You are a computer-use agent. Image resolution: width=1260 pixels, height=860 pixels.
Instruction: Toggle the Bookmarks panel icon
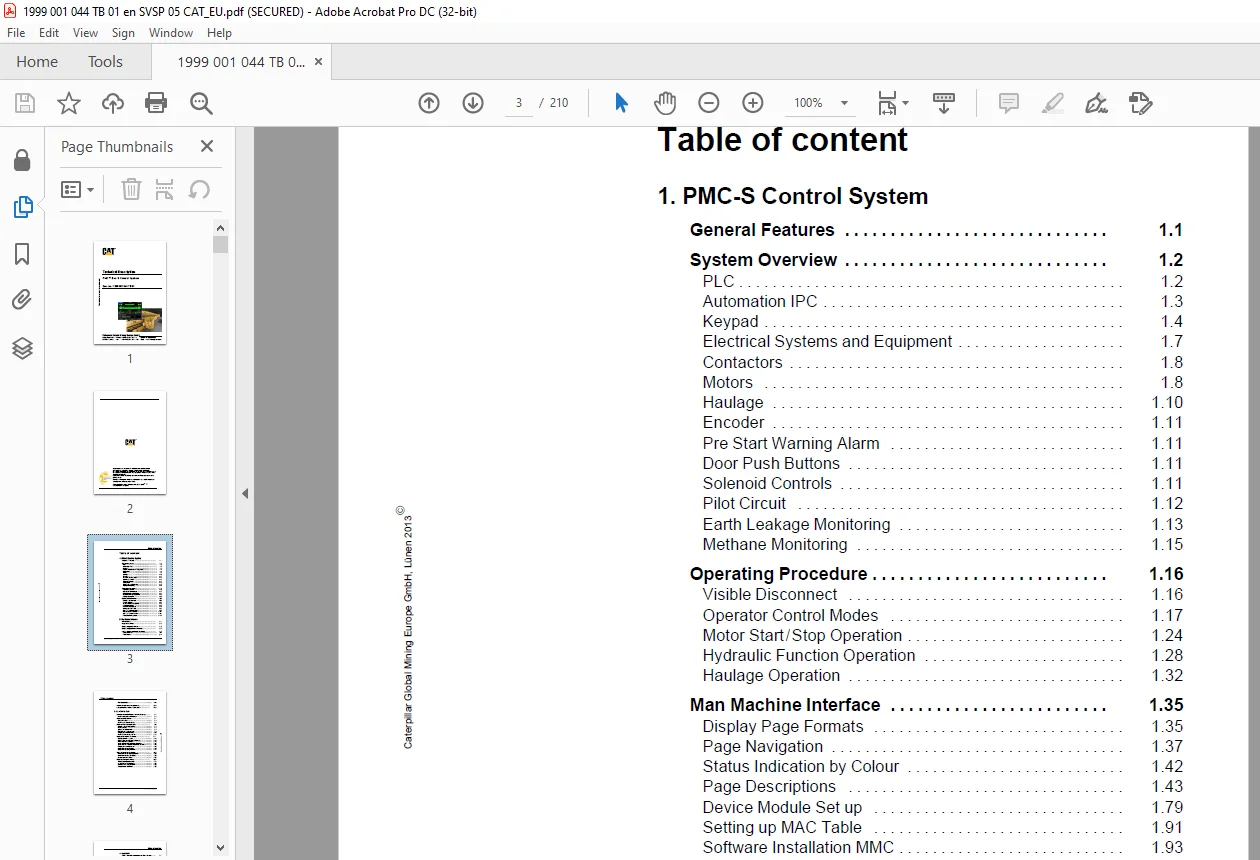(22, 254)
